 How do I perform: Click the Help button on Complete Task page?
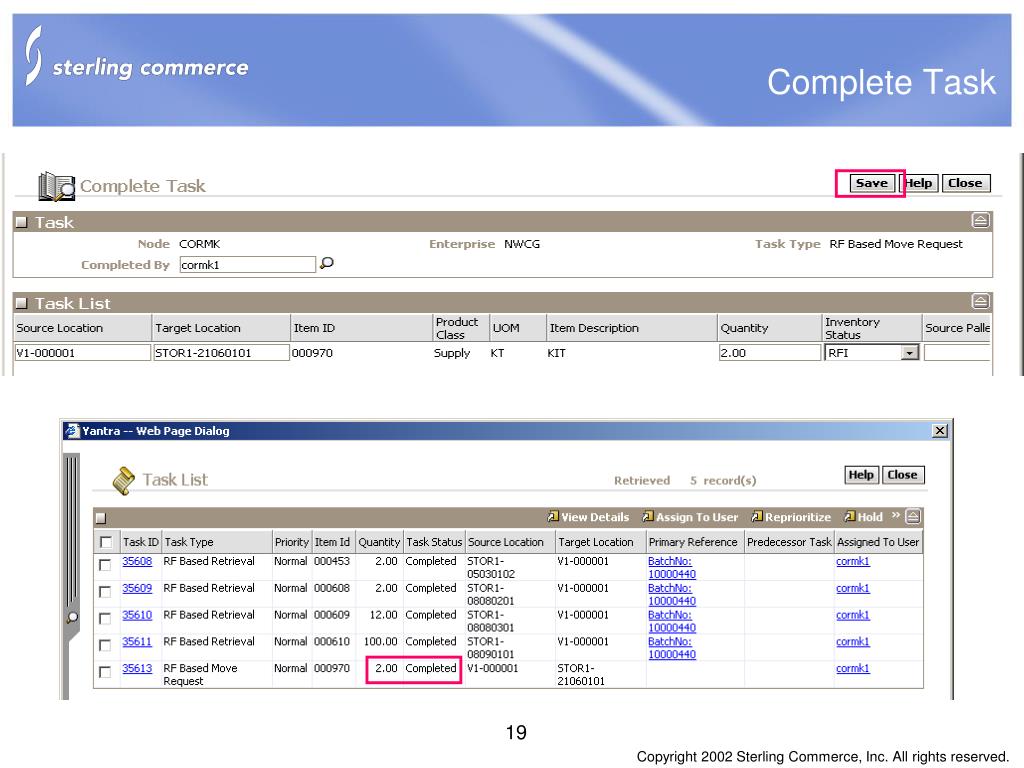click(920, 184)
